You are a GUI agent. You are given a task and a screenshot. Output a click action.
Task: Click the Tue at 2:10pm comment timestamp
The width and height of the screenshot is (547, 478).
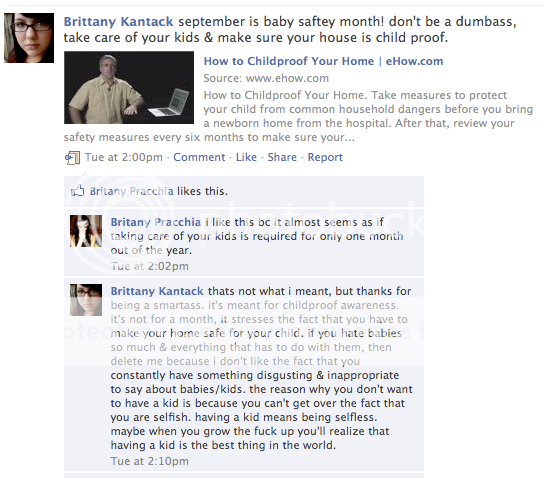tap(150, 461)
